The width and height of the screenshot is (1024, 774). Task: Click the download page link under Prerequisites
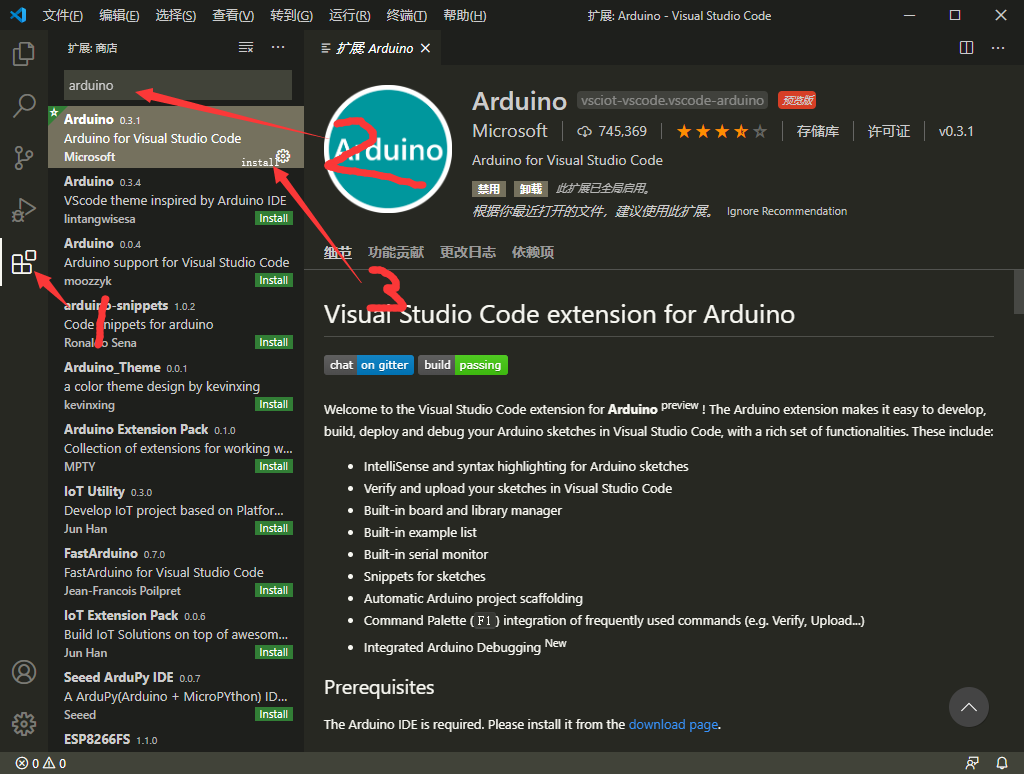click(x=672, y=724)
